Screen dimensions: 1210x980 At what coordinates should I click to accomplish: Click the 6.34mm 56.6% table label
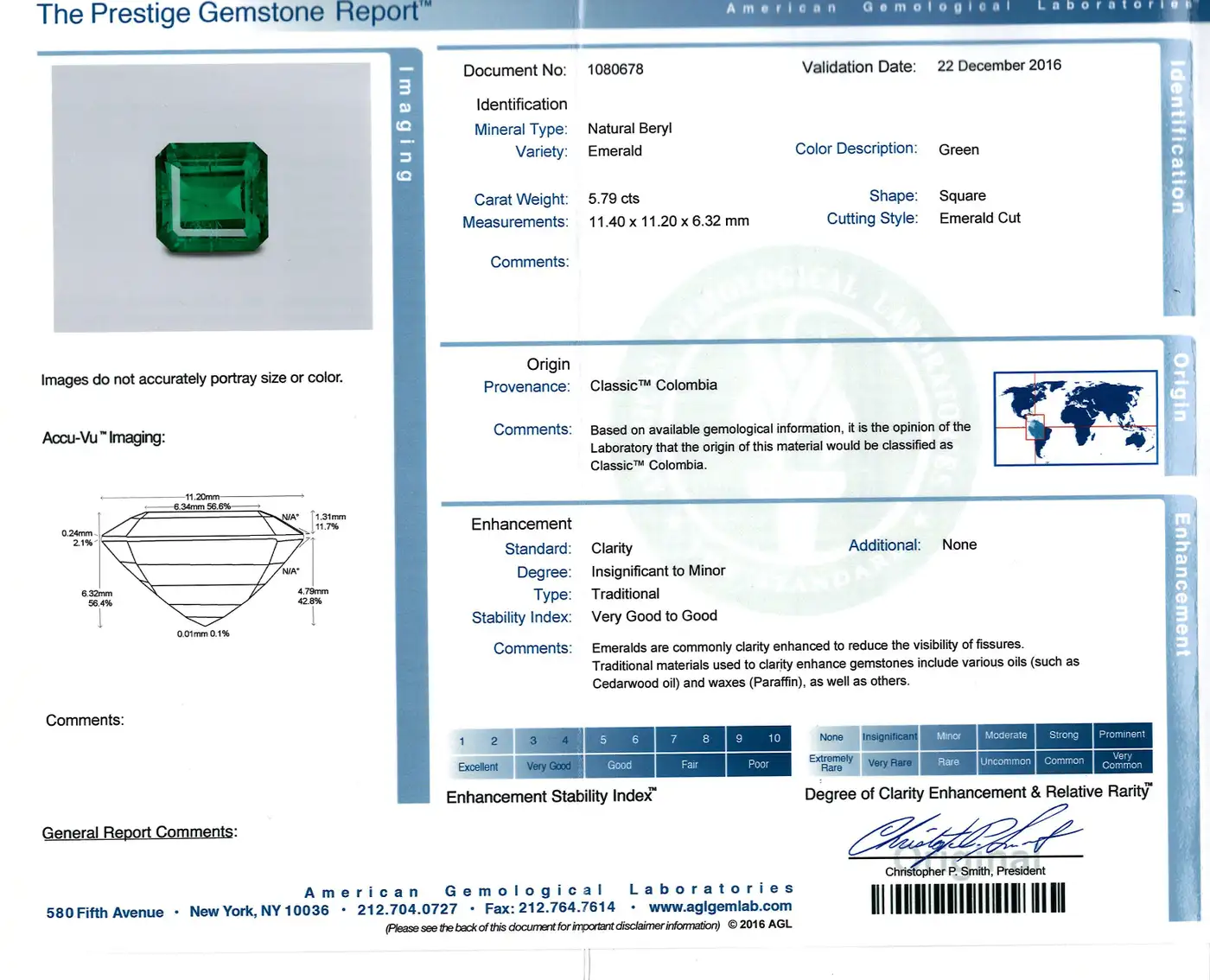202,506
